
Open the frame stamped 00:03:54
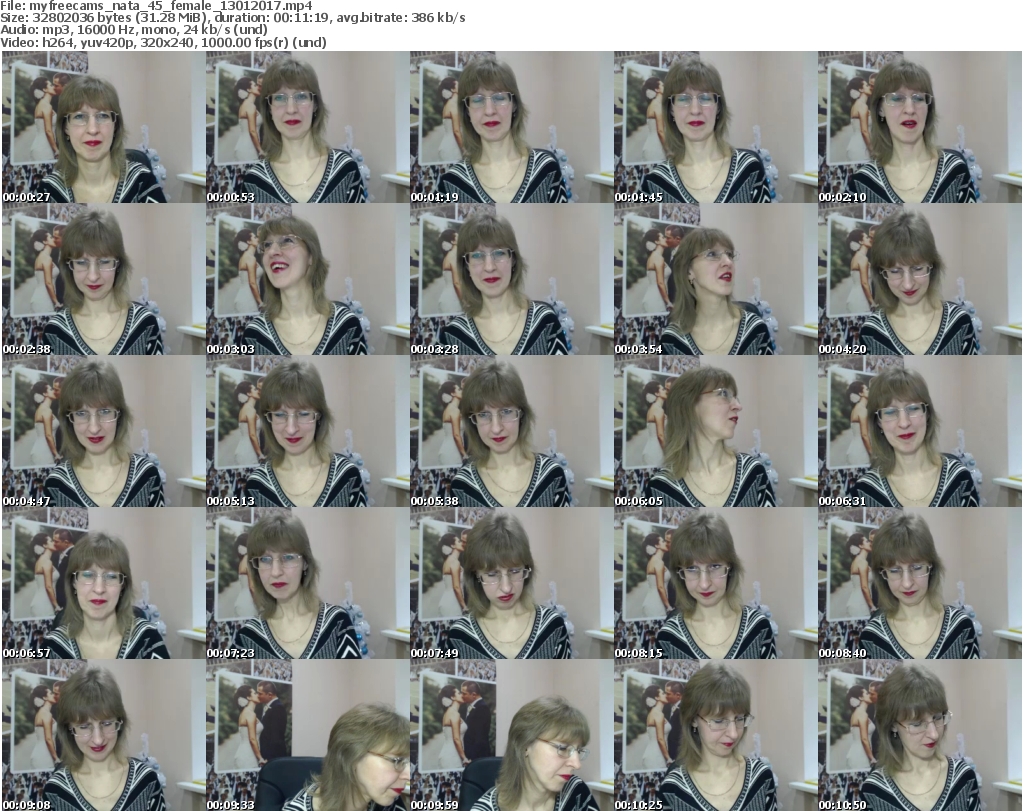[x=715, y=279]
